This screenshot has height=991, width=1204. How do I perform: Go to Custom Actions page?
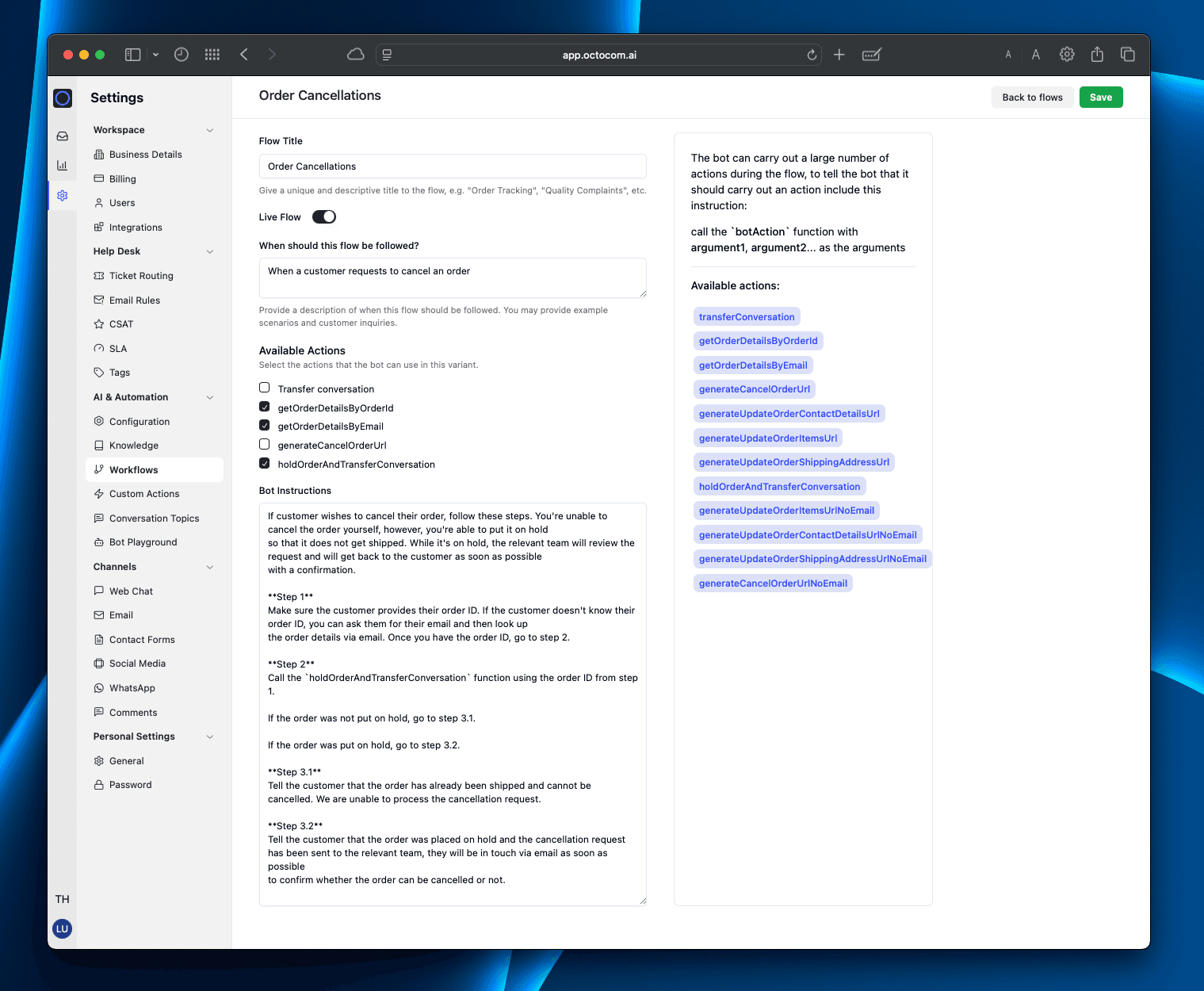(x=144, y=494)
